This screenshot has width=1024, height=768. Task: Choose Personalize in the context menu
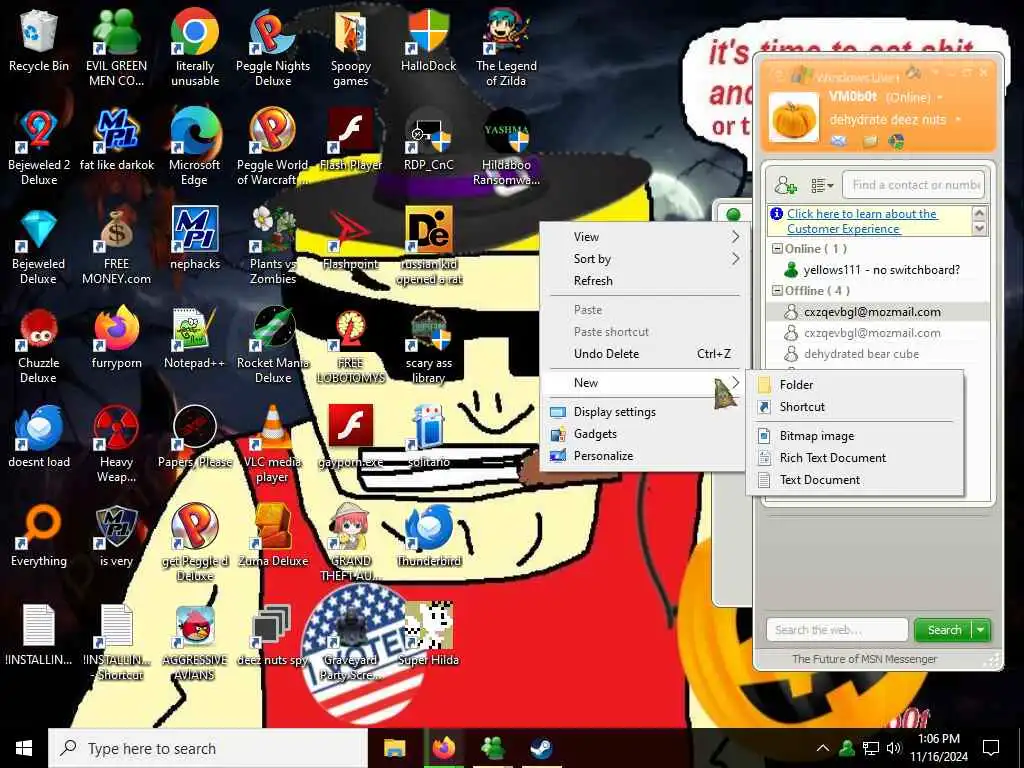point(643,456)
